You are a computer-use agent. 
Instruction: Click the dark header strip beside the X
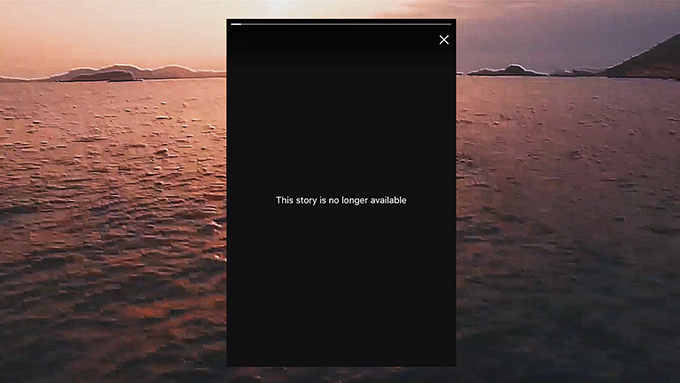point(330,46)
